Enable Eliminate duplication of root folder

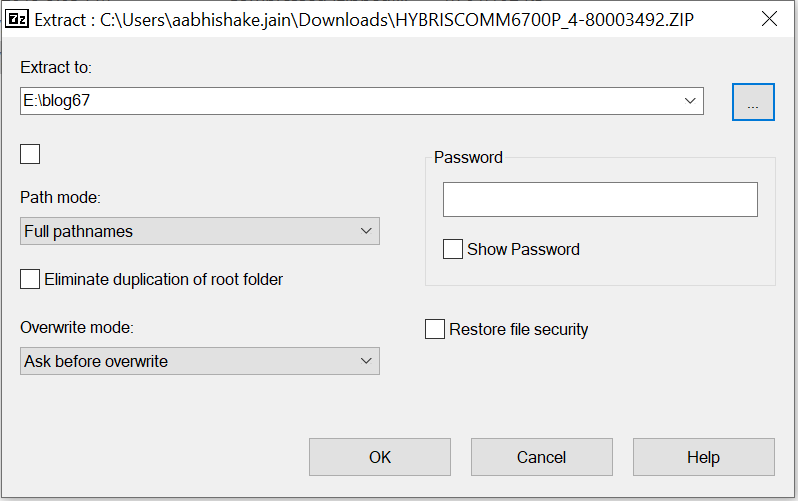pos(30,280)
